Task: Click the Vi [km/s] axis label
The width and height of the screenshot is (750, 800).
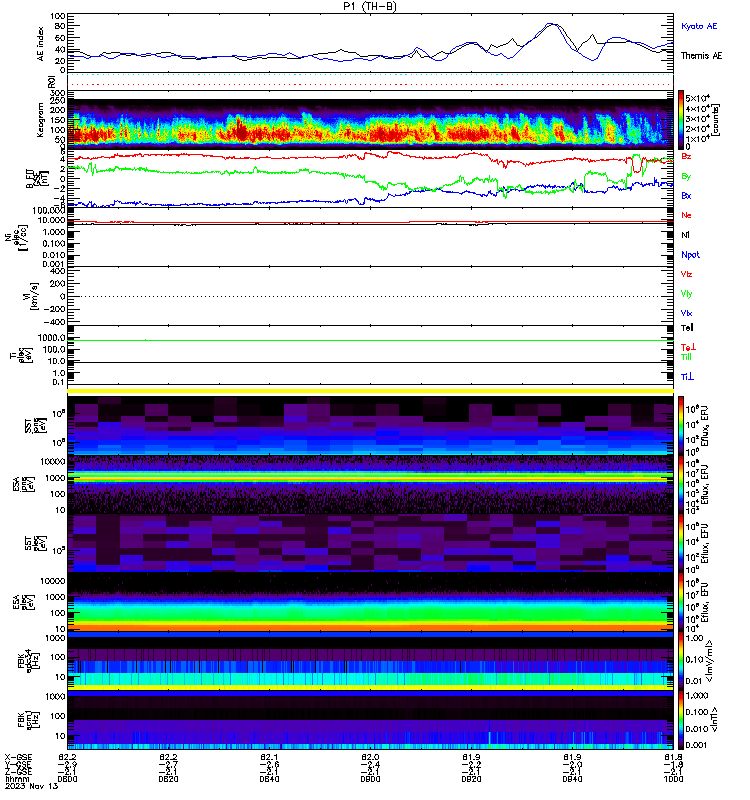Action: point(31,296)
